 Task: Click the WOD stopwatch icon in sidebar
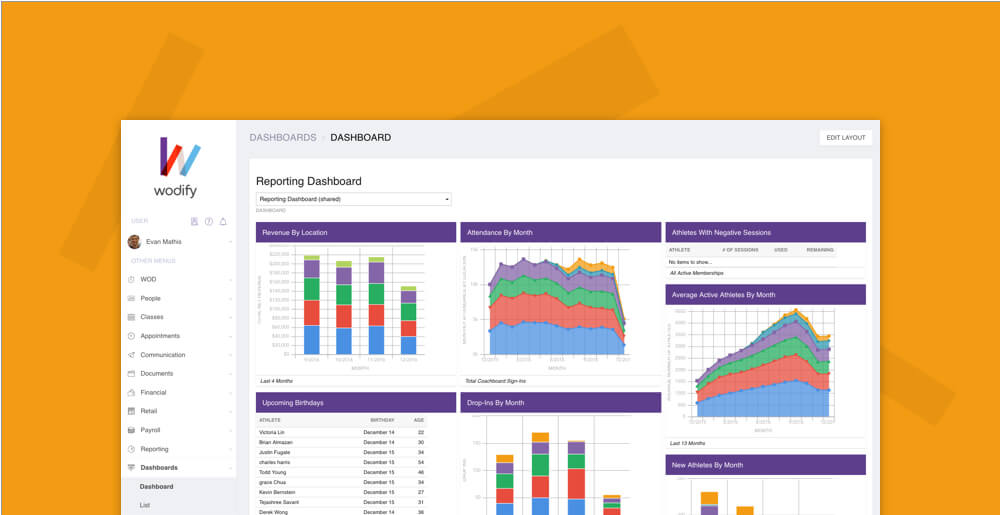tap(131, 280)
